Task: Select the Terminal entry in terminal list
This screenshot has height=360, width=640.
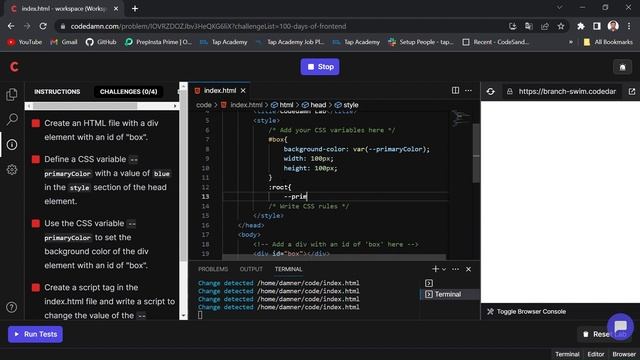Action: 449,294
